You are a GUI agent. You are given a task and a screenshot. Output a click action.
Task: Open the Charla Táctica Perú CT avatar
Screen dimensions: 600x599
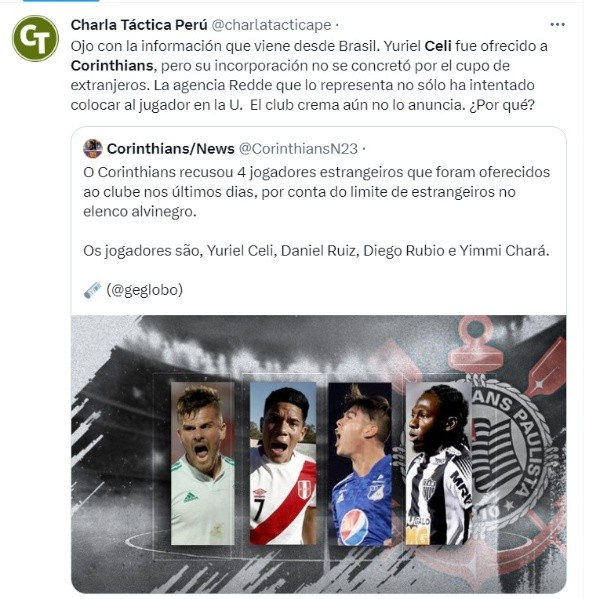35,38
